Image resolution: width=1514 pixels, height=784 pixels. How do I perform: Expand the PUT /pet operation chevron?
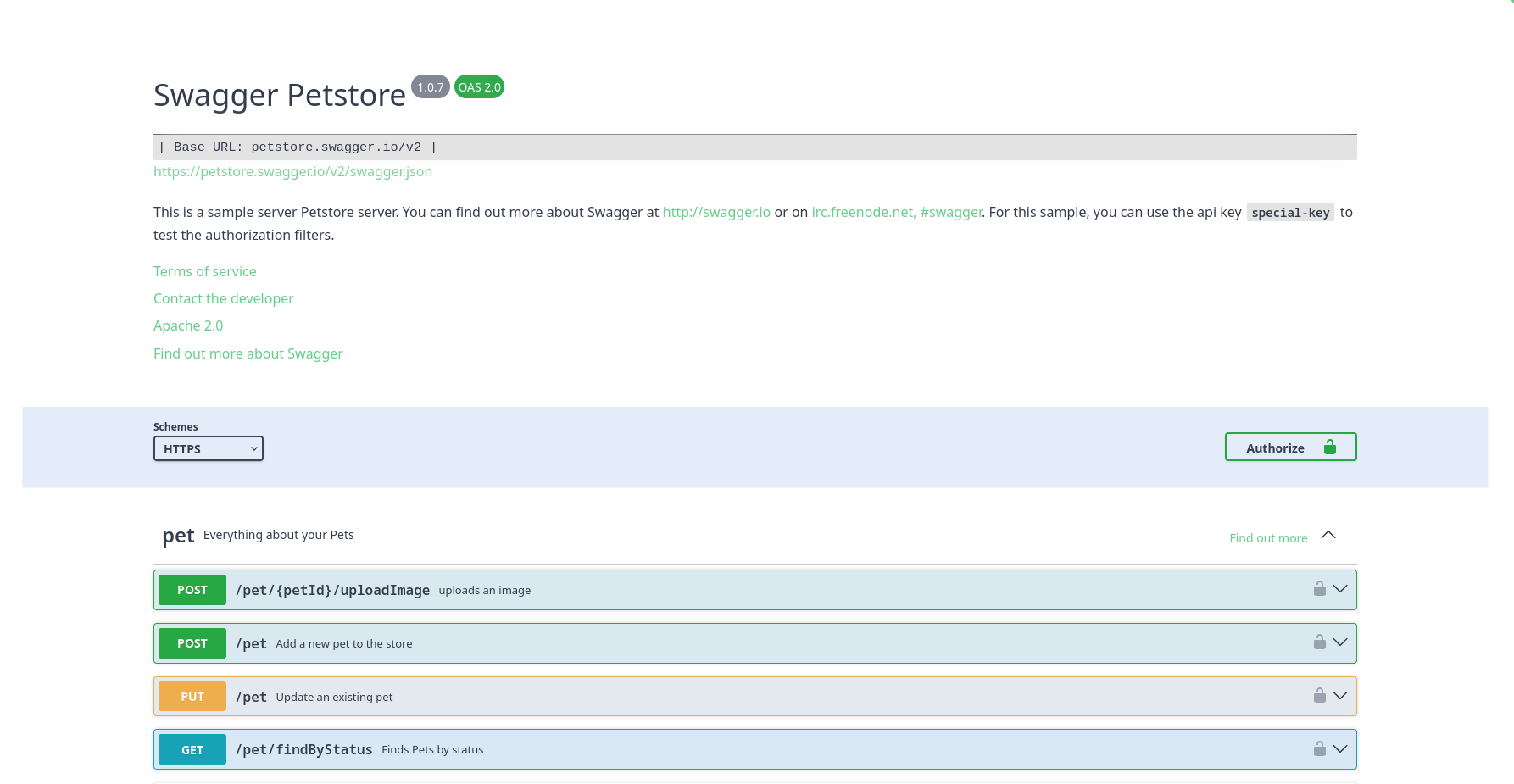pos(1340,696)
